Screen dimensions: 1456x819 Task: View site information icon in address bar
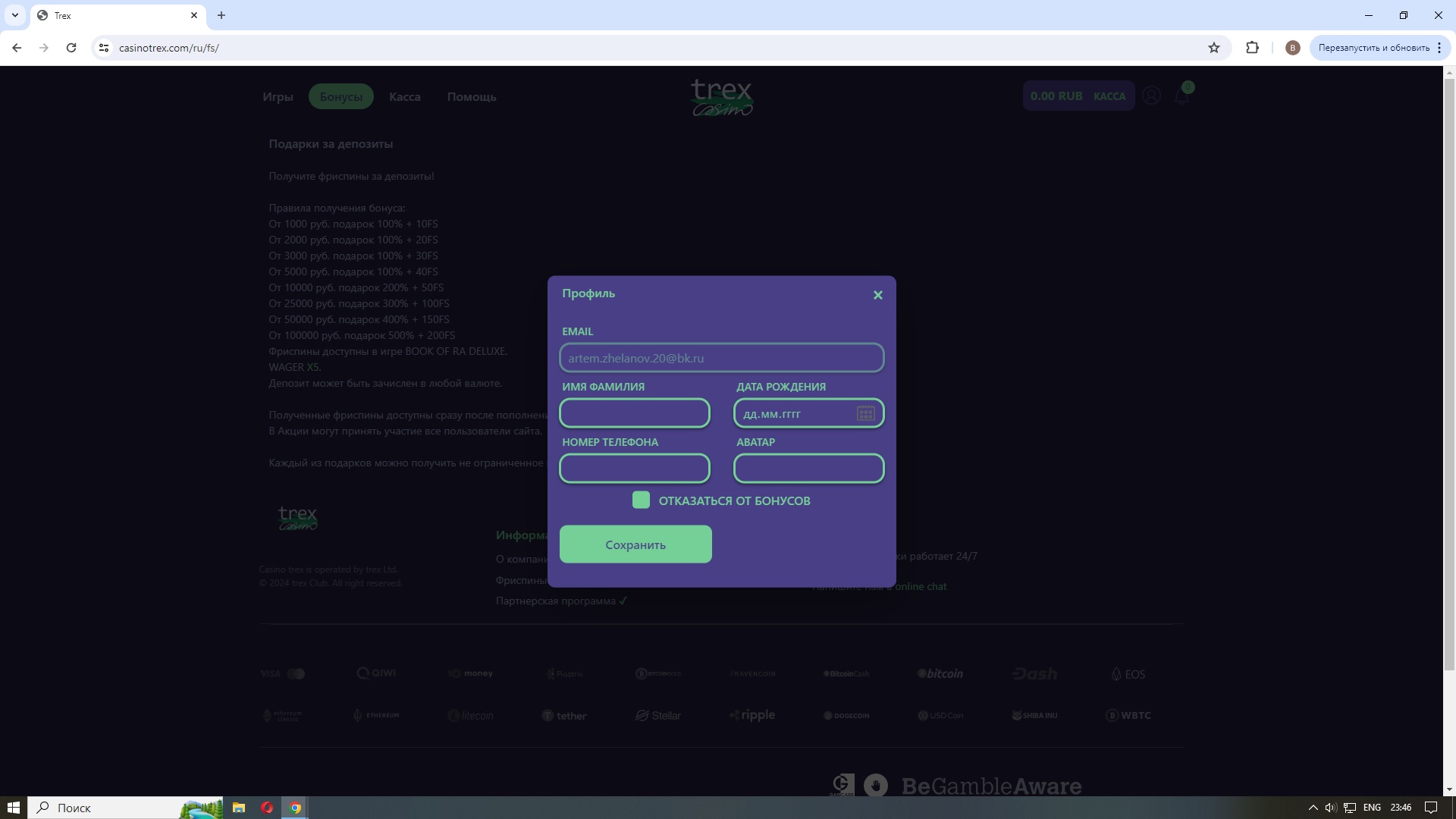pyautogui.click(x=104, y=48)
